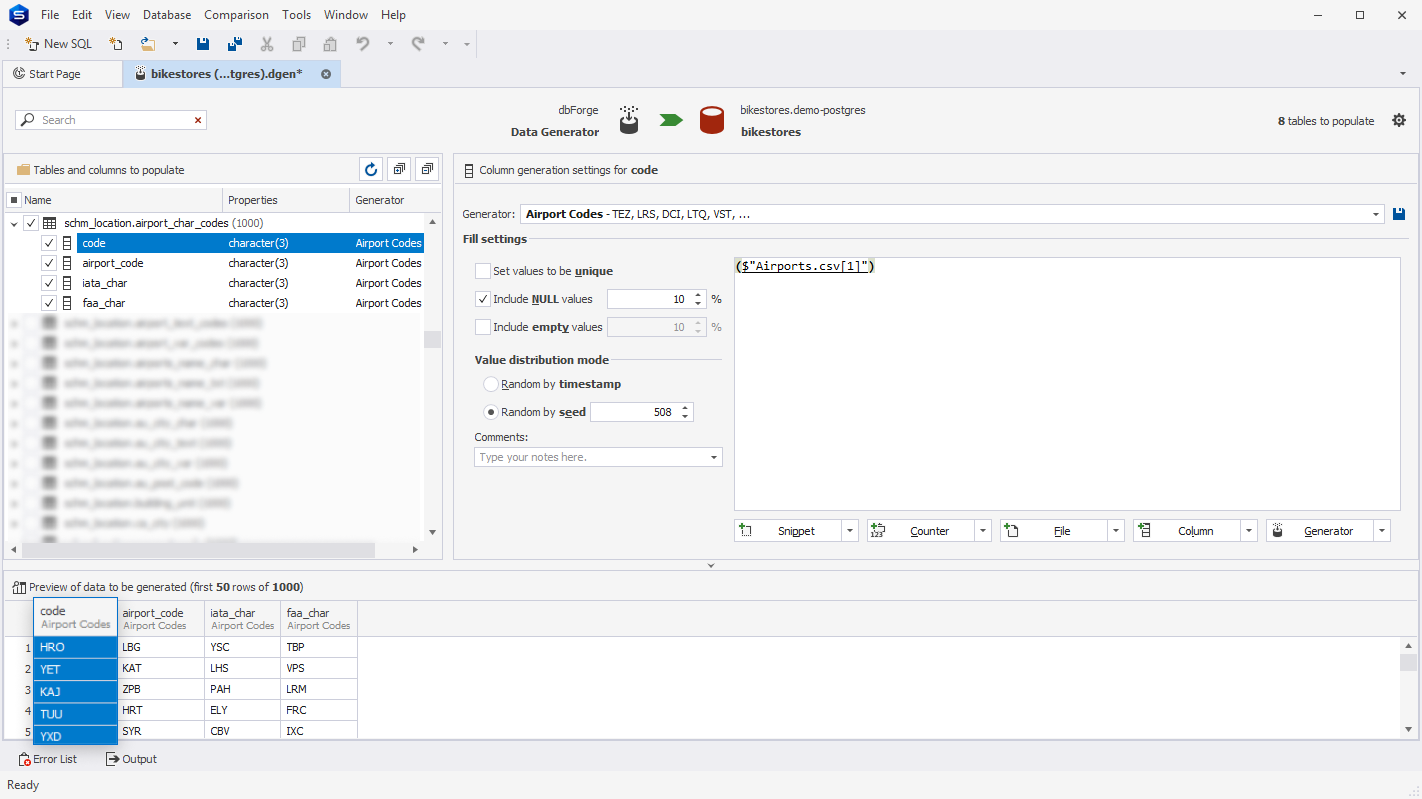
Task: Click the search box in the header
Action: (111, 120)
